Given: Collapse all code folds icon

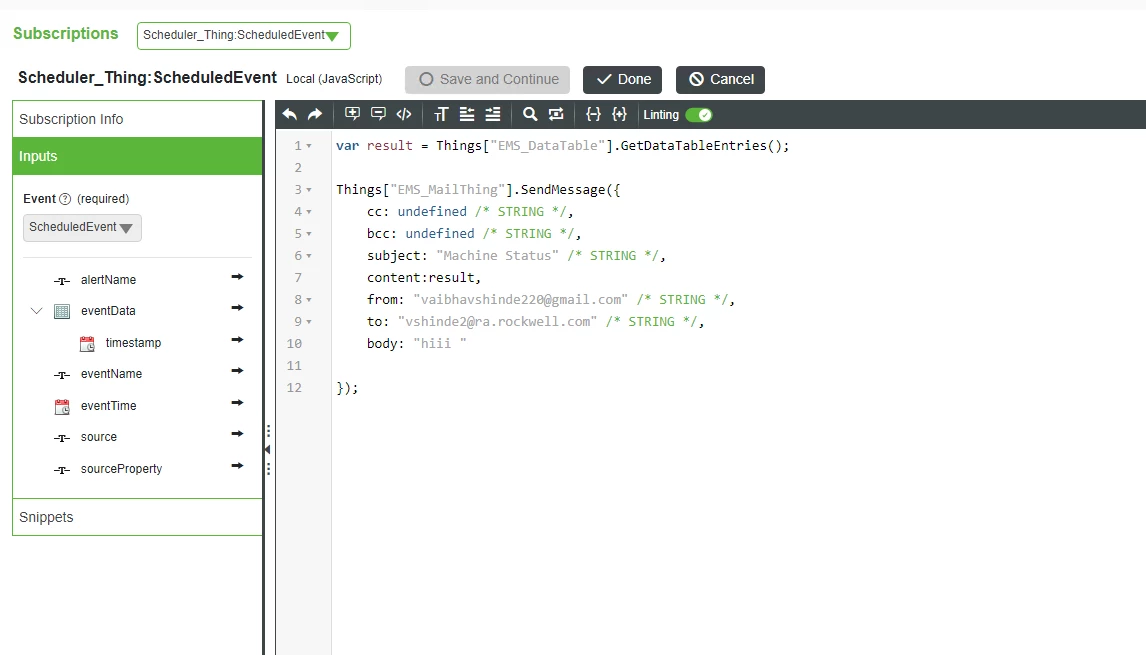Looking at the screenshot, I should pyautogui.click(x=593, y=114).
